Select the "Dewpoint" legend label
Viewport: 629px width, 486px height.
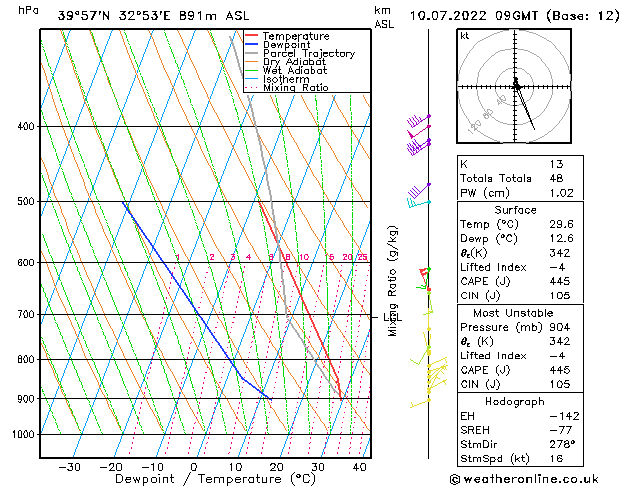coord(286,45)
